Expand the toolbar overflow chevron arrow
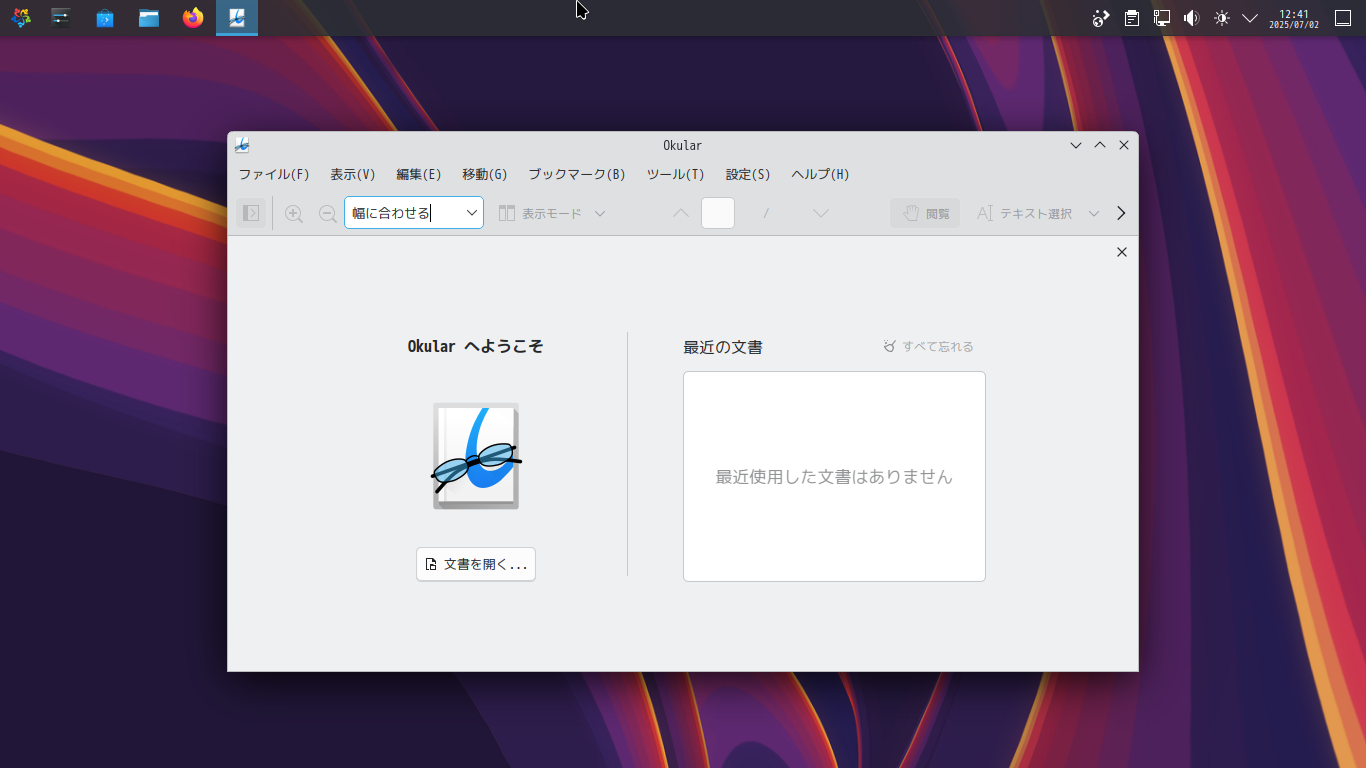The height and width of the screenshot is (768, 1366). pyautogui.click(x=1121, y=213)
